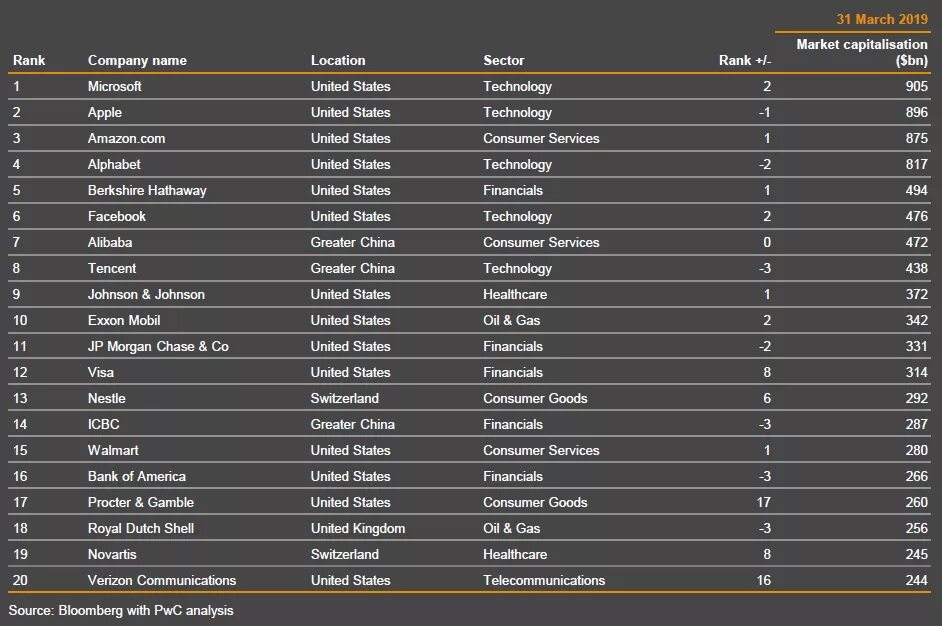
Task: Click rank change '0' in Alibaba row
Action: pyautogui.click(x=767, y=242)
